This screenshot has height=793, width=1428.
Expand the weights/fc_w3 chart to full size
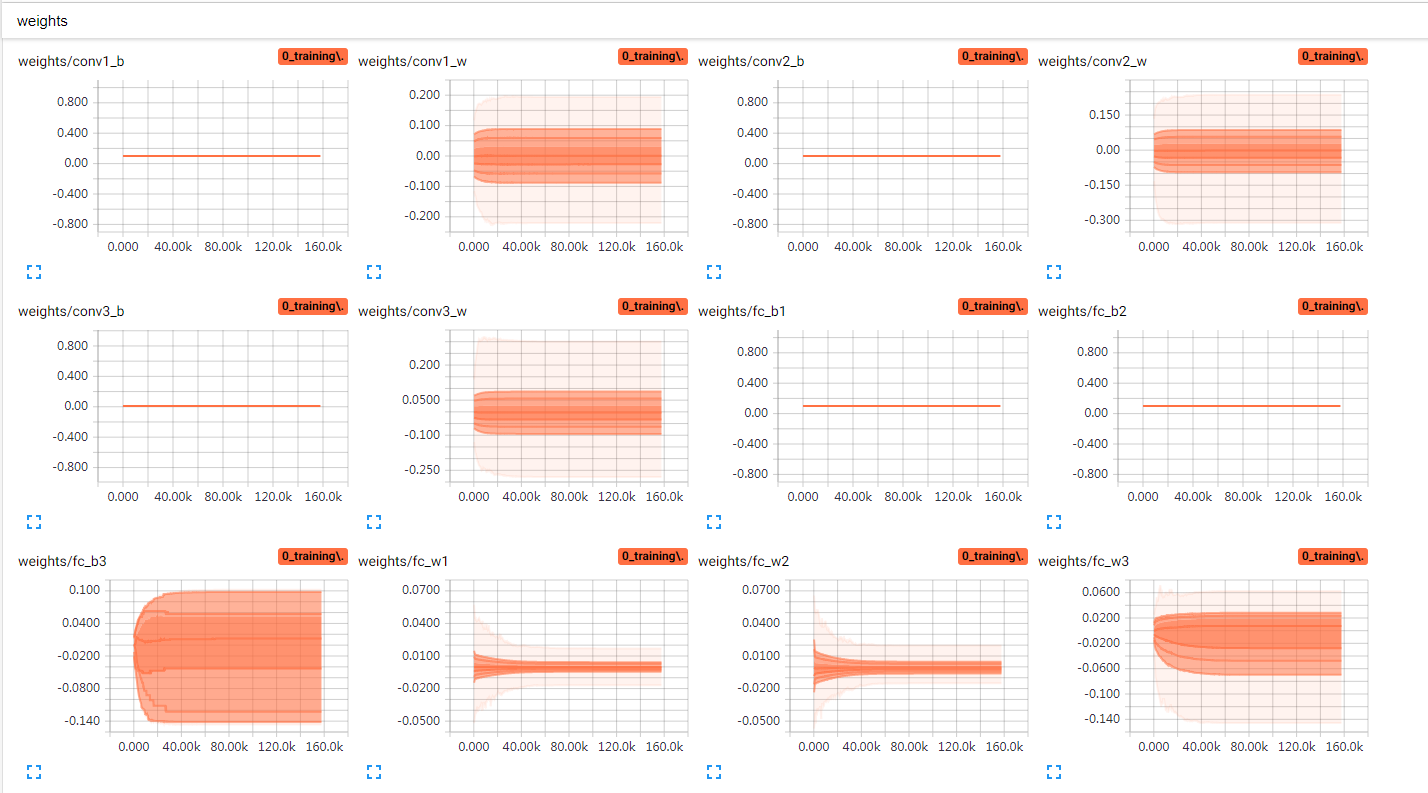(1054, 771)
